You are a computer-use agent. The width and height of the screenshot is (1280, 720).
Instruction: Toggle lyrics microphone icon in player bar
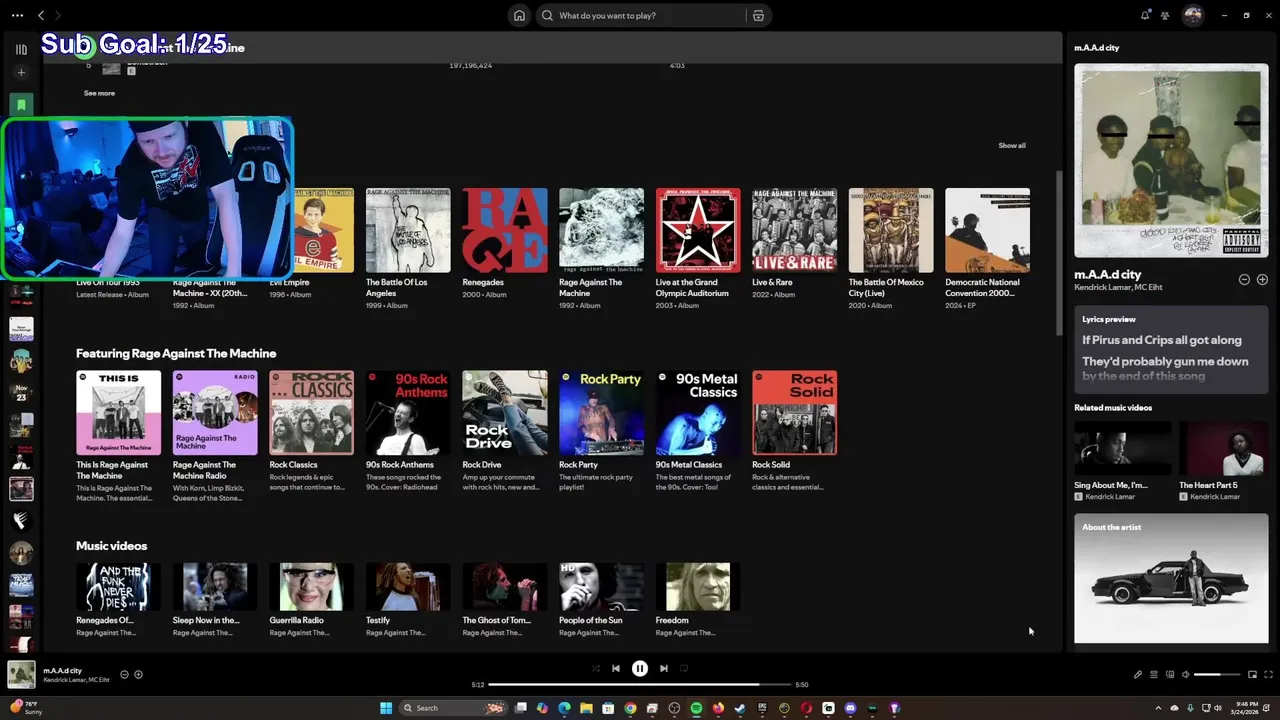[x=1138, y=675]
